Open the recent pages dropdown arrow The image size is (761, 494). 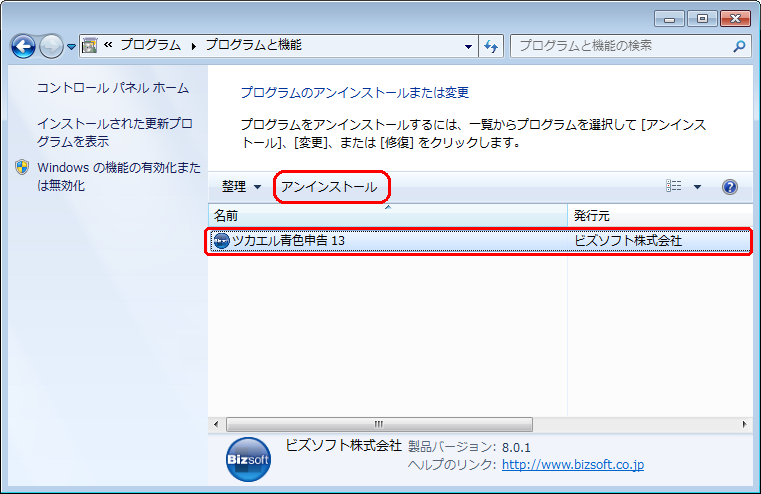[71, 47]
